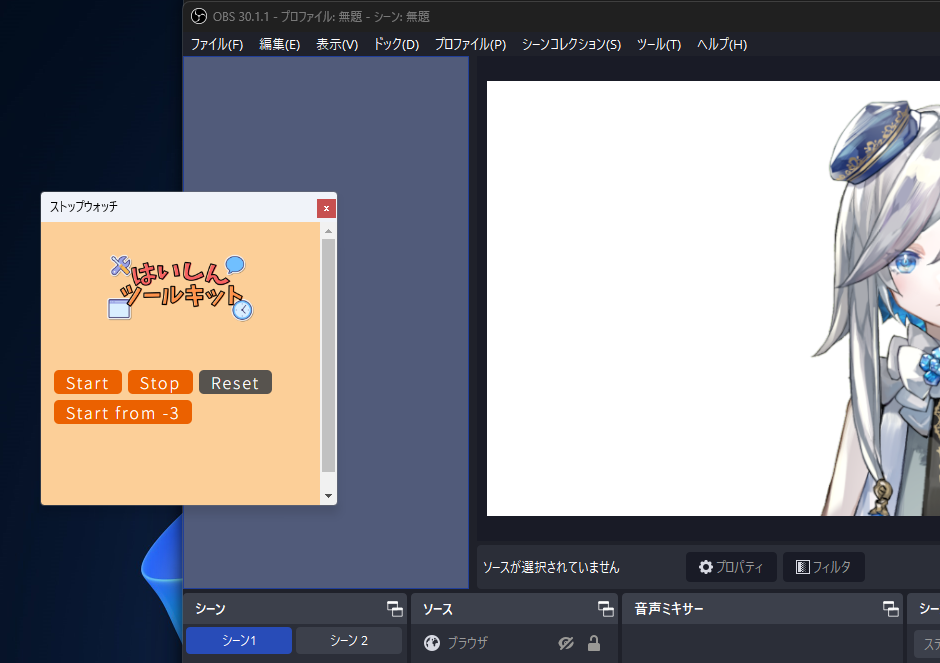
Task: Open the プロファイル(P) menu
Action: click(471, 44)
